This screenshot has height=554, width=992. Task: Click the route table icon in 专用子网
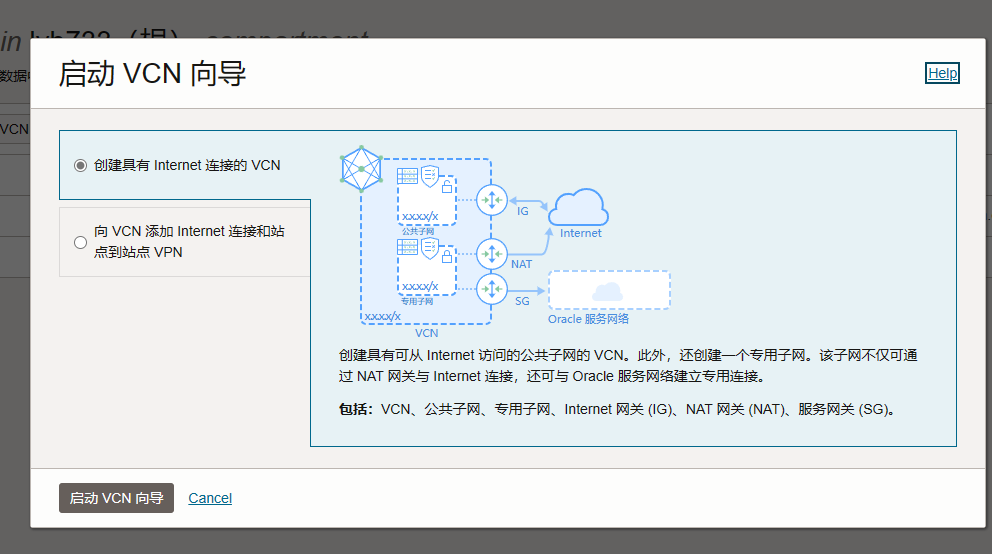pos(407,247)
